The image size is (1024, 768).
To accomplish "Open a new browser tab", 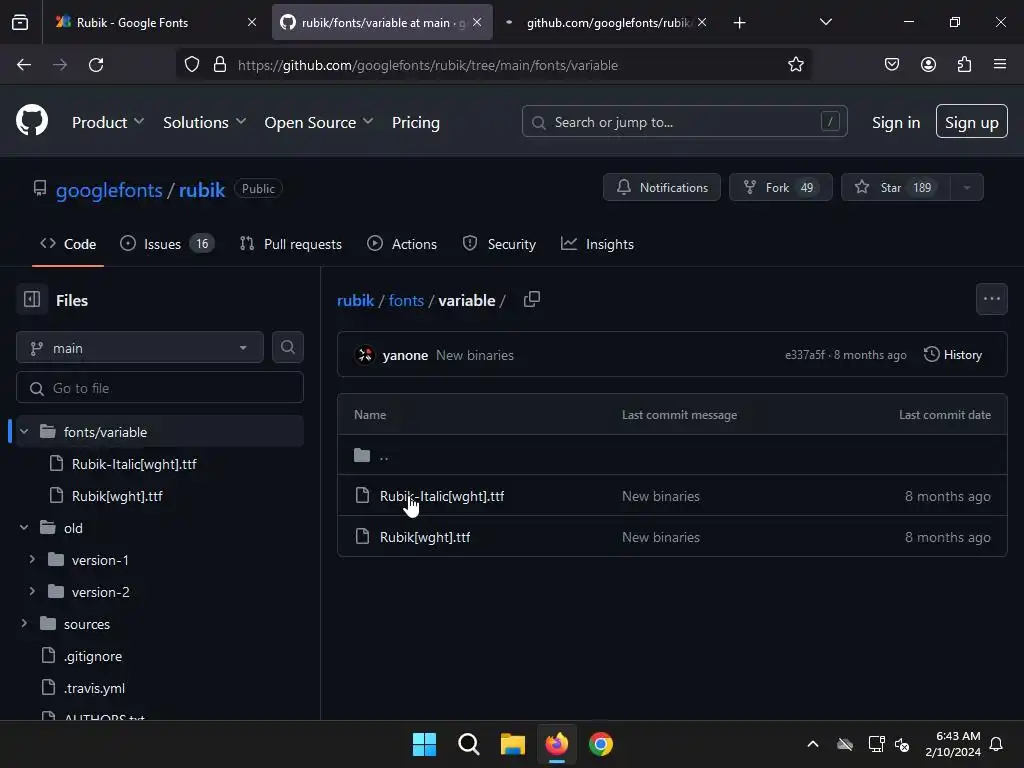I will (739, 23).
